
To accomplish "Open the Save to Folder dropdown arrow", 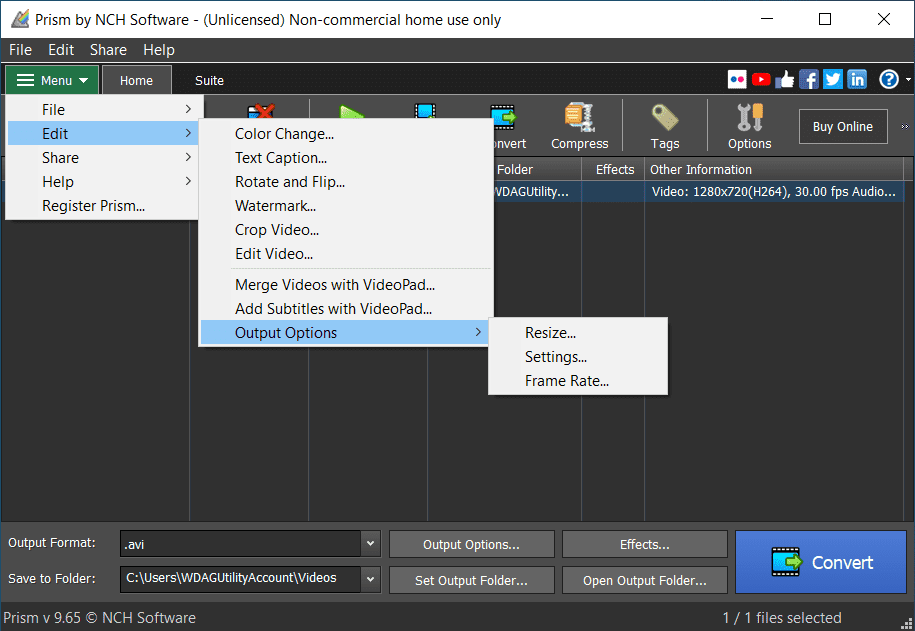I will click(370, 580).
